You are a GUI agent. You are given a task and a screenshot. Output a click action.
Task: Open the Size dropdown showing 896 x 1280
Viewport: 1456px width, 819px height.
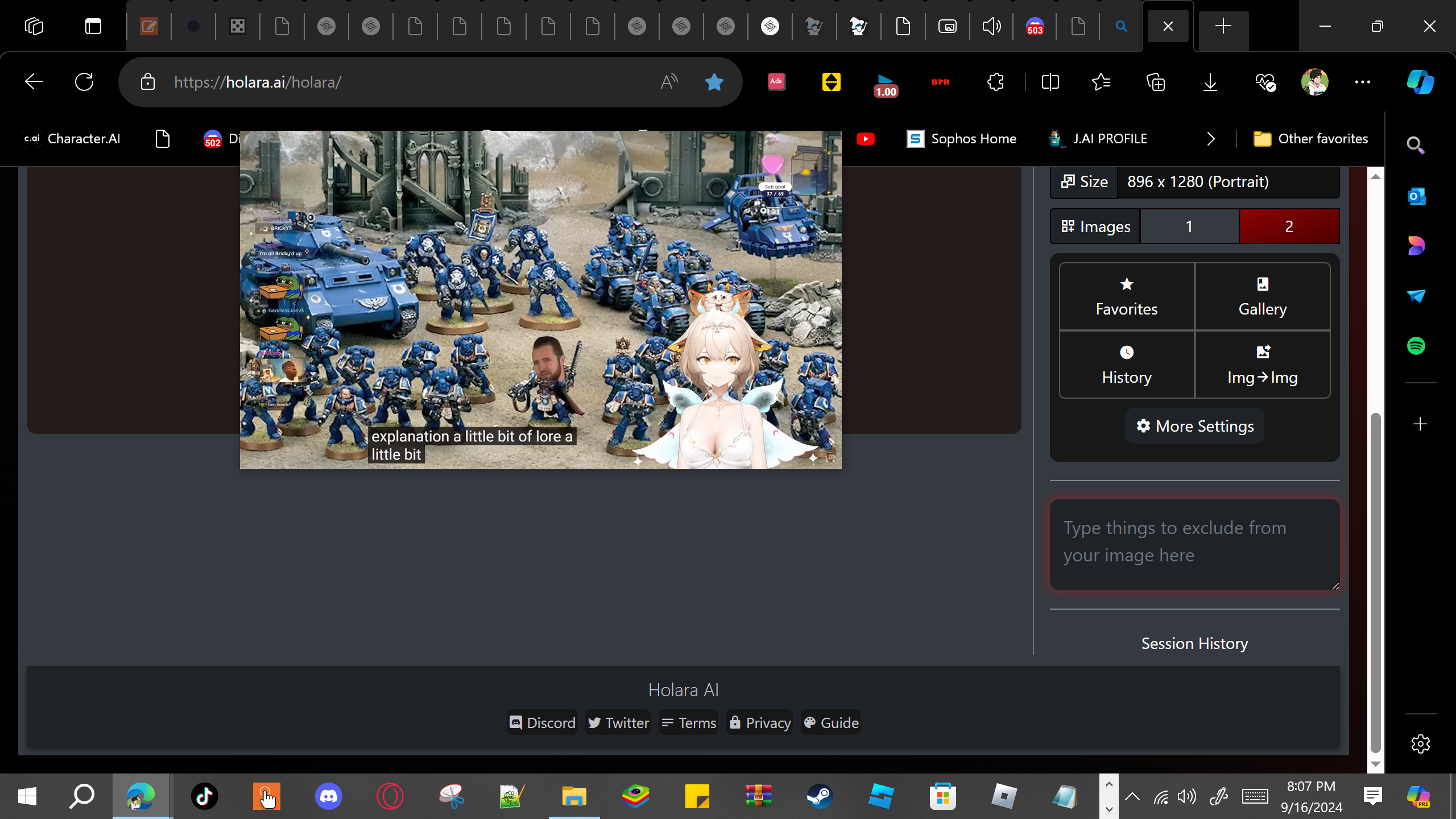click(1228, 182)
